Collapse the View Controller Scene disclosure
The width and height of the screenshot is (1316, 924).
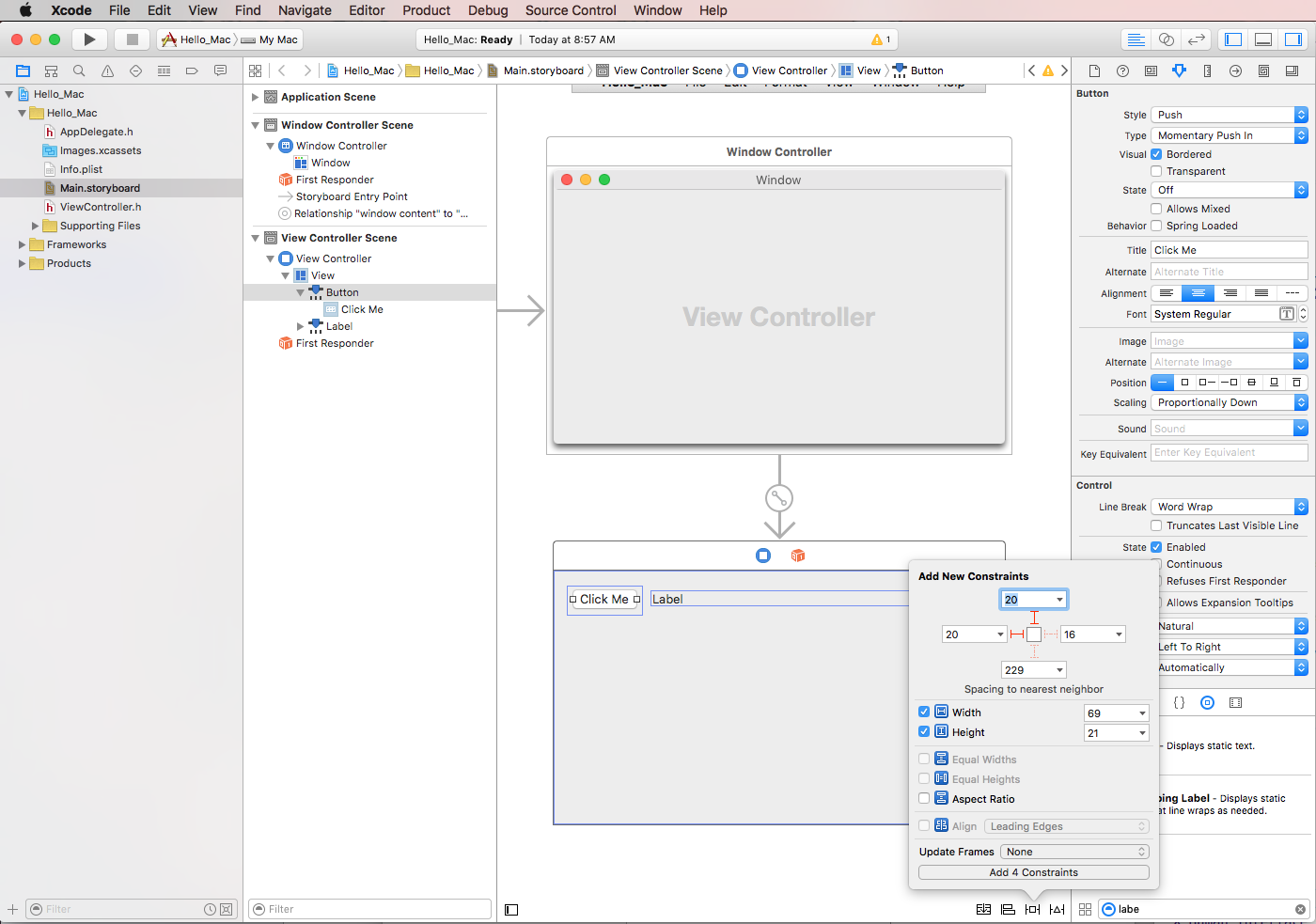point(254,237)
